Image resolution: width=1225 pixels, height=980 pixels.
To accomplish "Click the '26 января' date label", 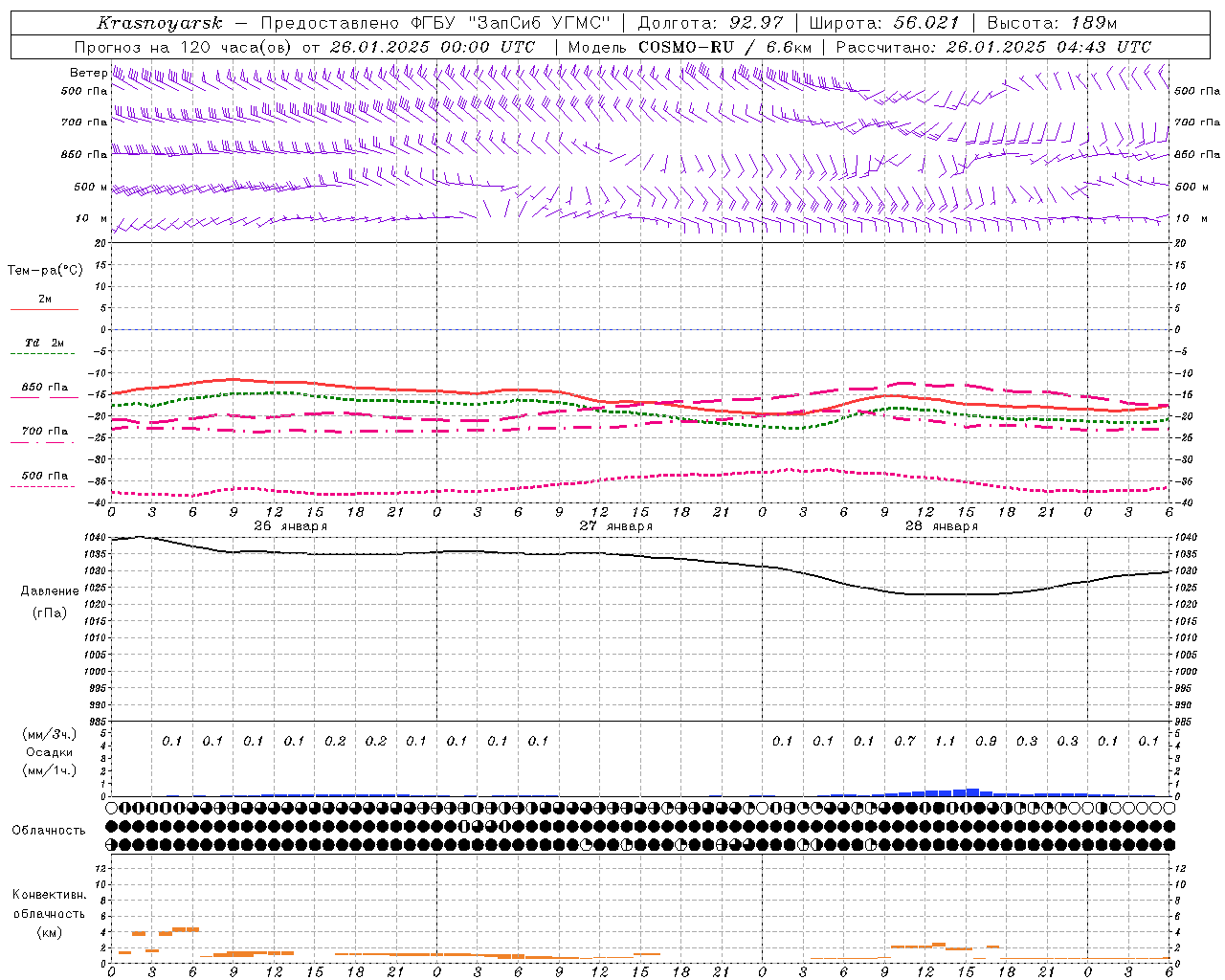I will [290, 526].
